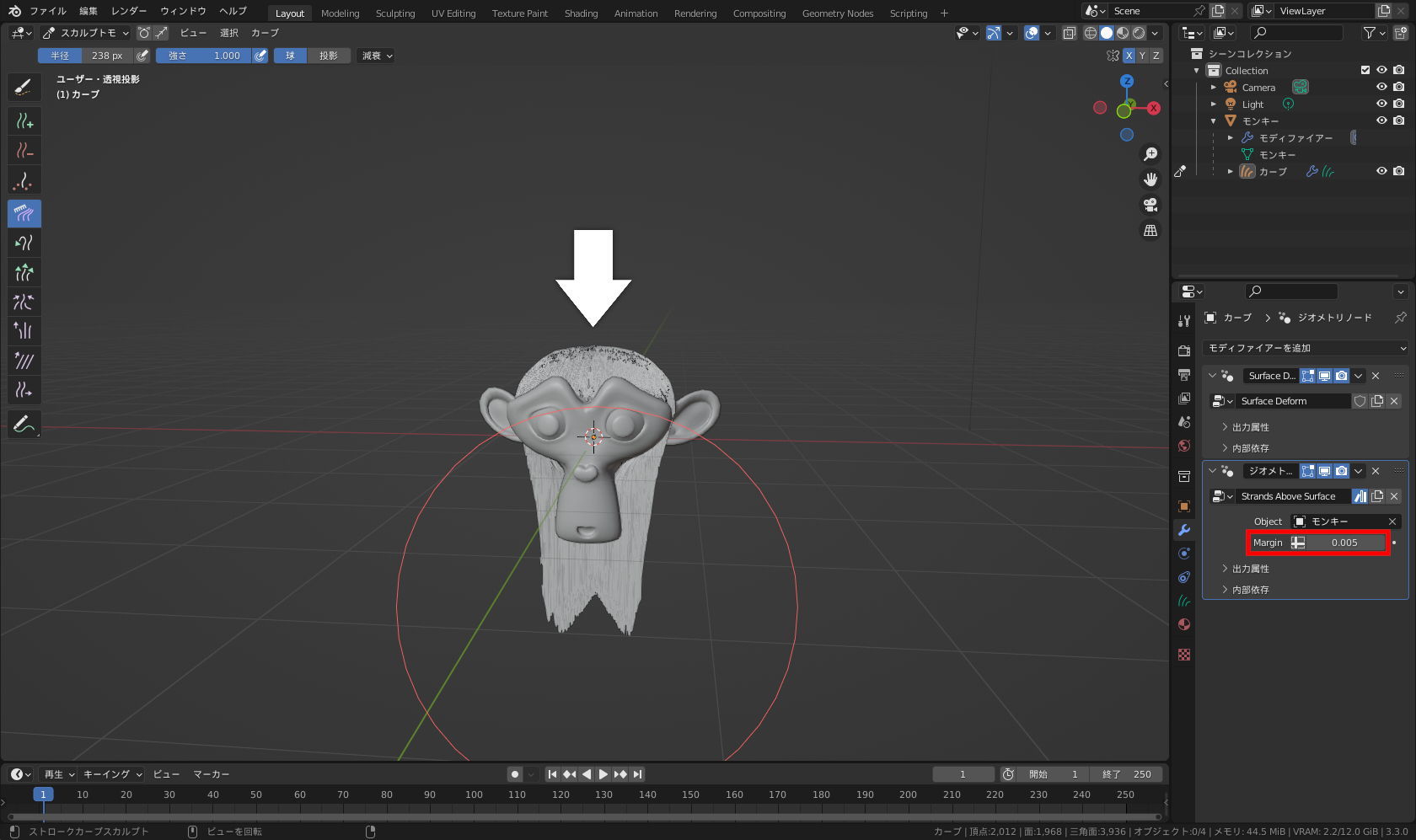The height and width of the screenshot is (840, 1416).
Task: Click the viewport zoom magnifier icon
Action: (1150, 154)
